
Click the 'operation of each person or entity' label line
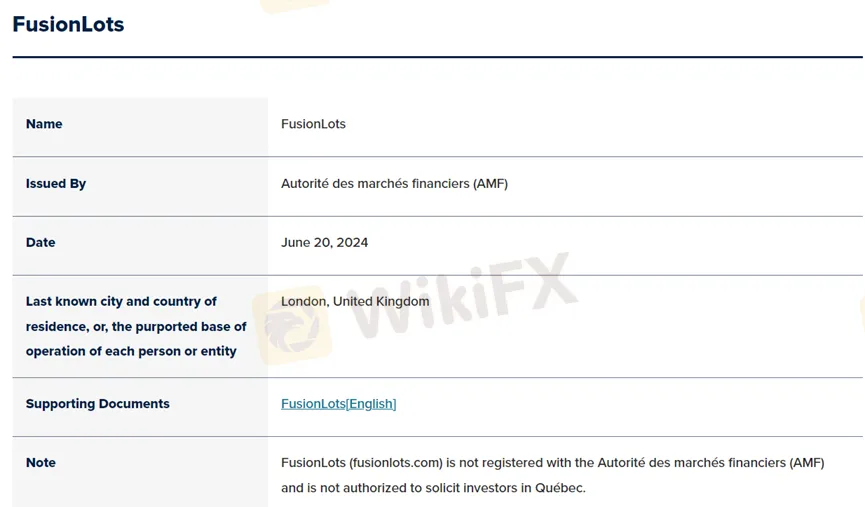click(131, 351)
